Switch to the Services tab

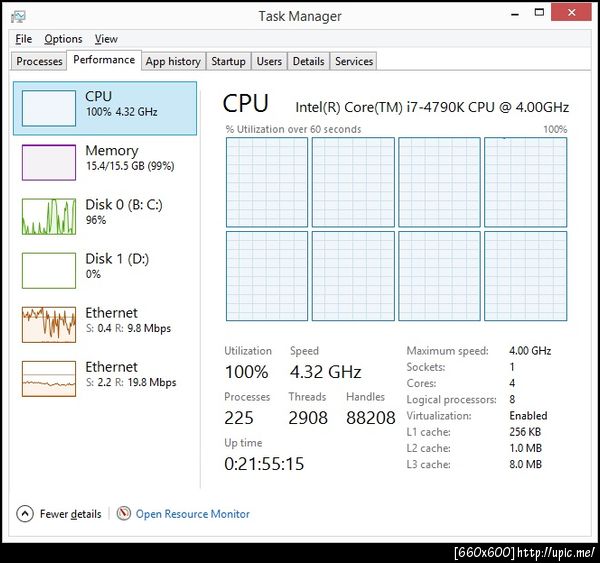pos(354,61)
